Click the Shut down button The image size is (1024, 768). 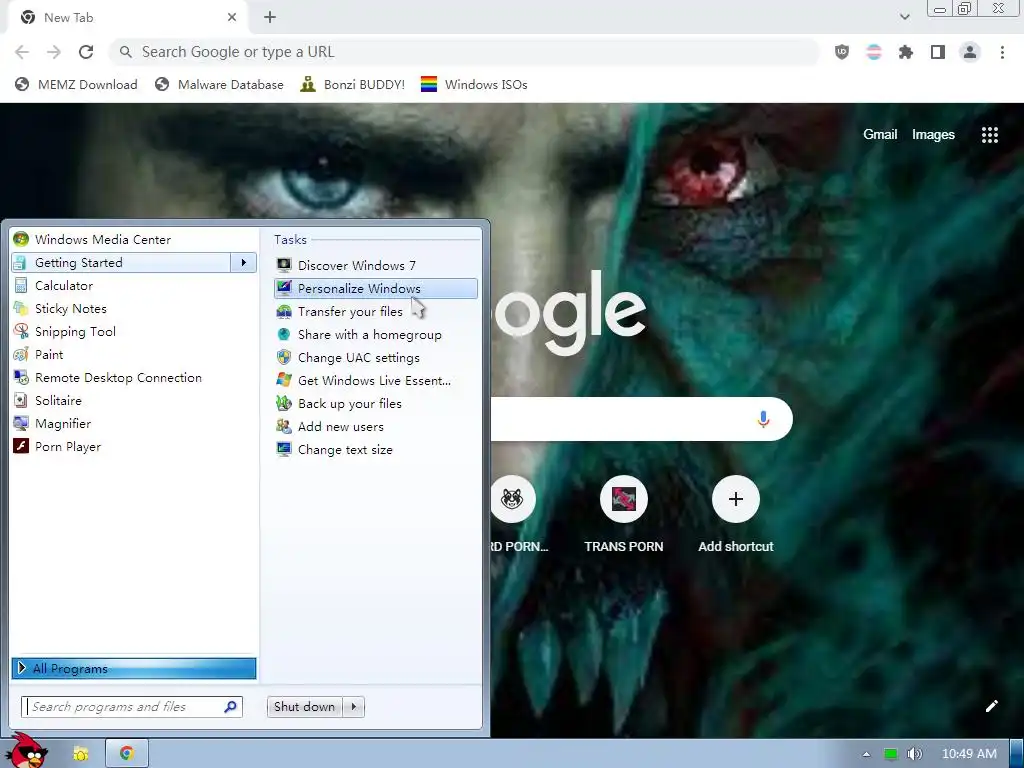[x=306, y=707]
